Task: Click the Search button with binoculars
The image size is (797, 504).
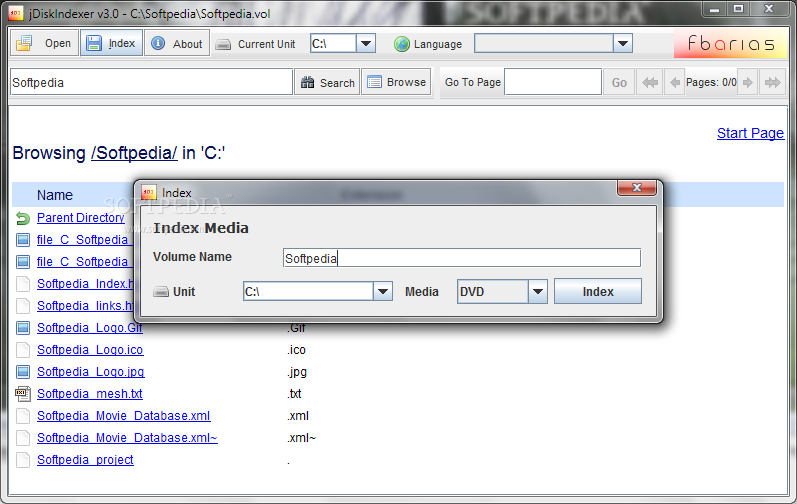Action: (x=327, y=82)
